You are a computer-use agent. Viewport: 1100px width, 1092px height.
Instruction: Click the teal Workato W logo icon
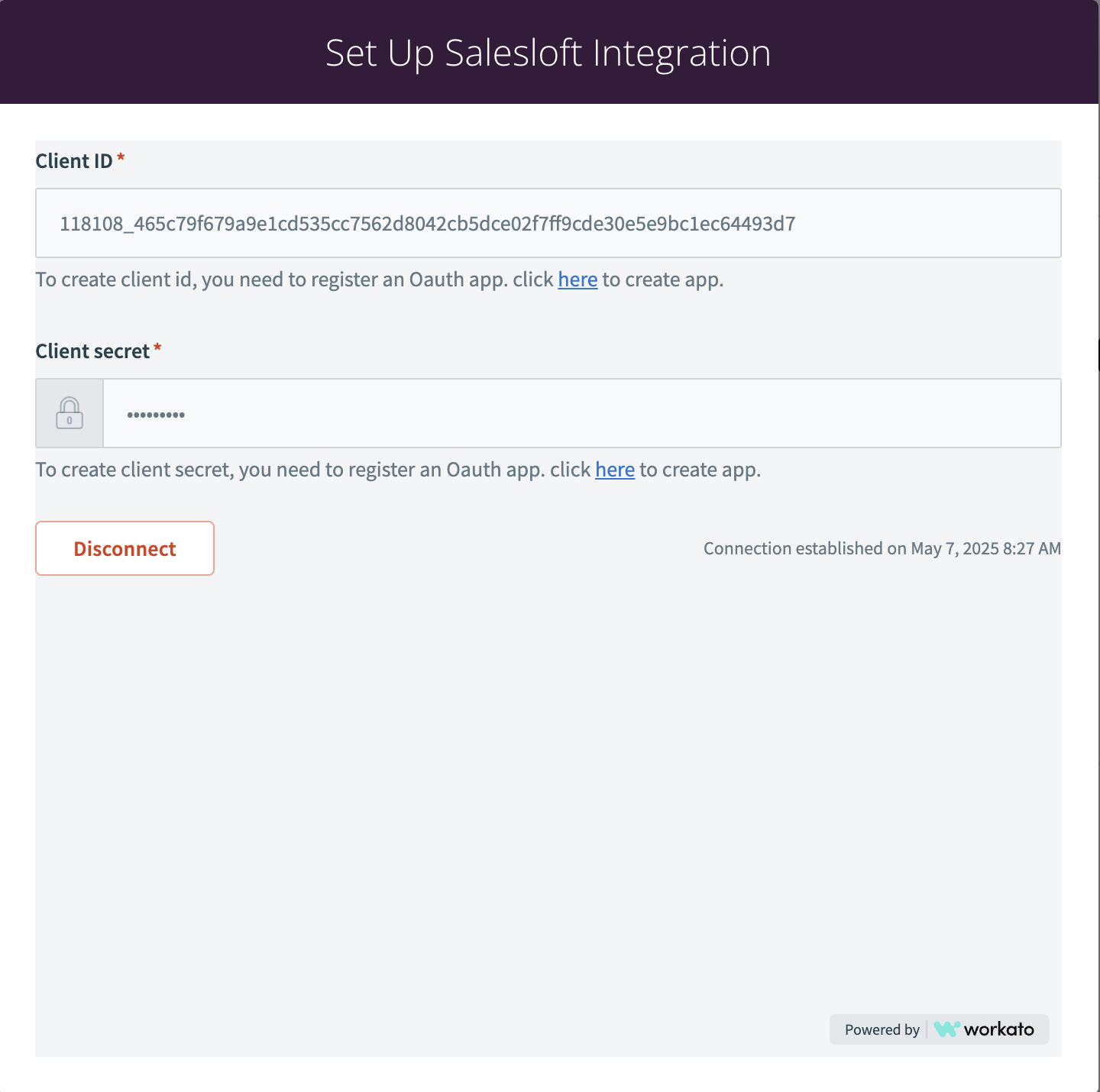[x=946, y=1029]
